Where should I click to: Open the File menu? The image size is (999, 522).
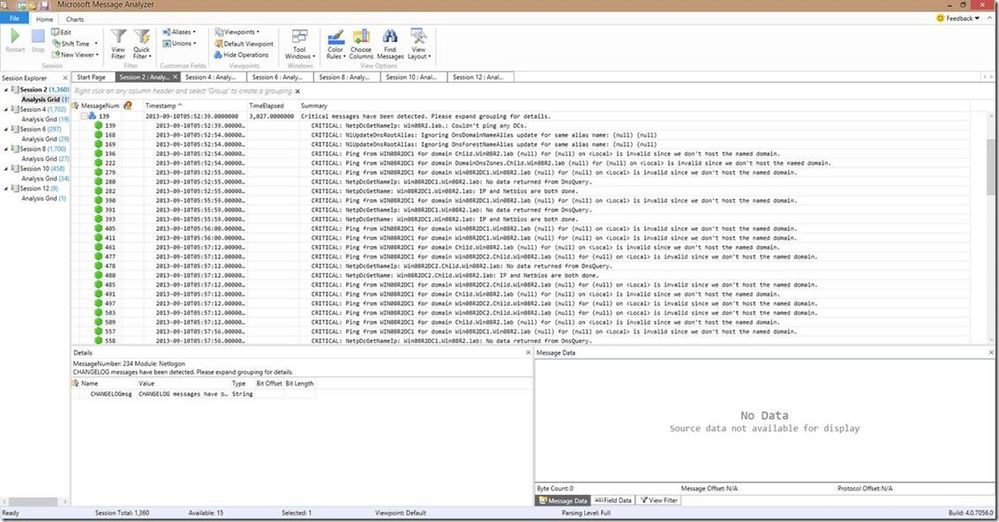[x=14, y=18]
